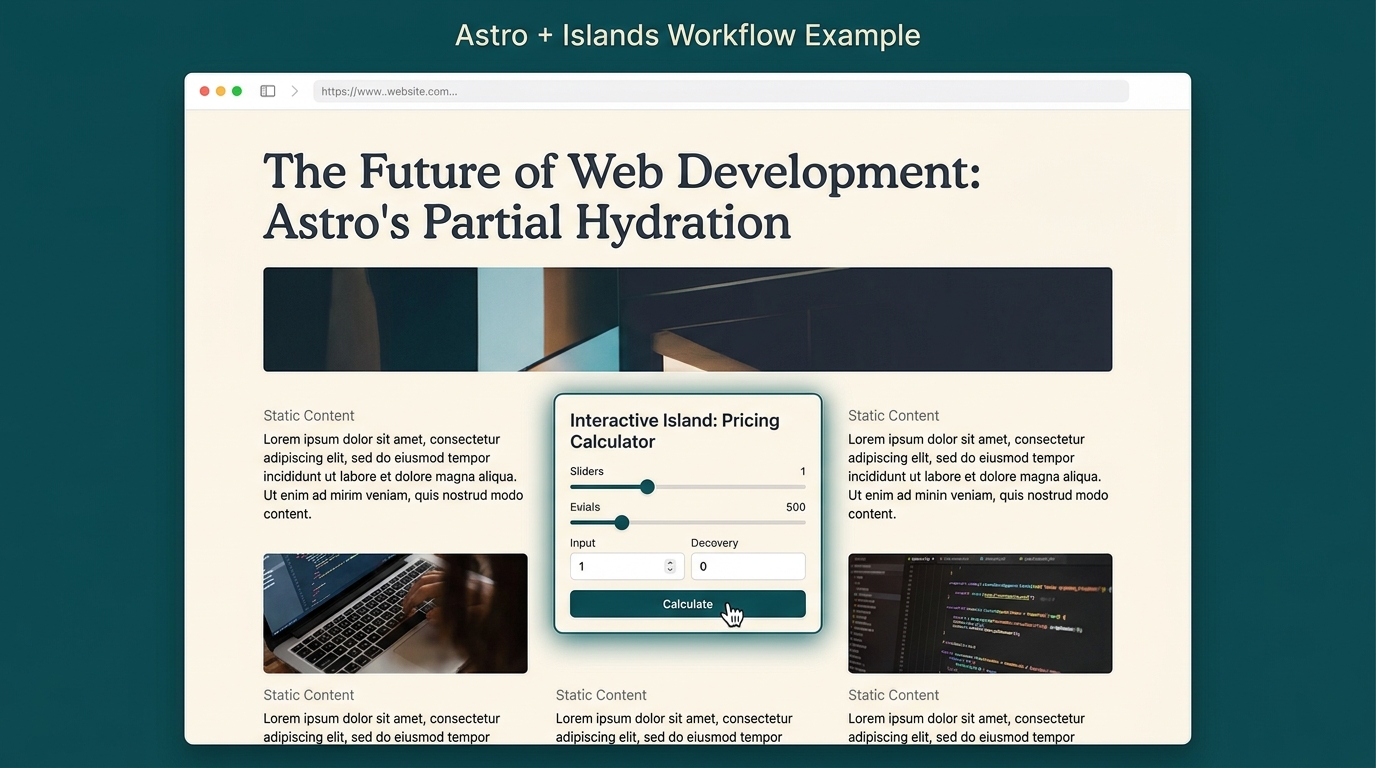Click the headline "The Future of Web Development"
This screenshot has width=1376, height=768.
coord(622,171)
